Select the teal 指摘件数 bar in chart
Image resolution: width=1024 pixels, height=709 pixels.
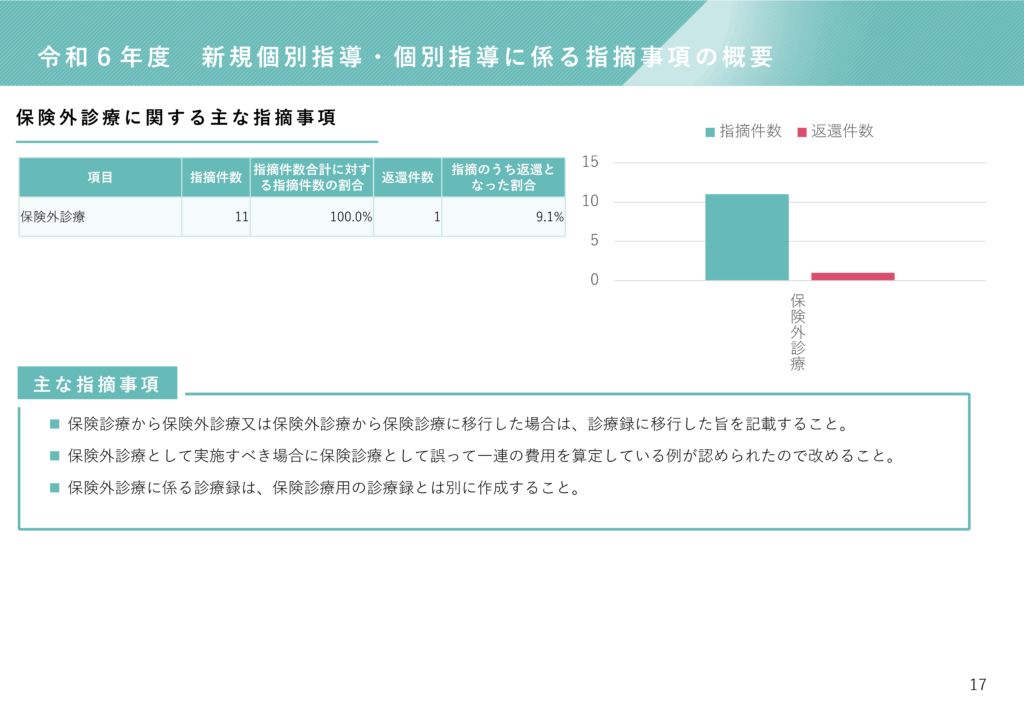[746, 238]
